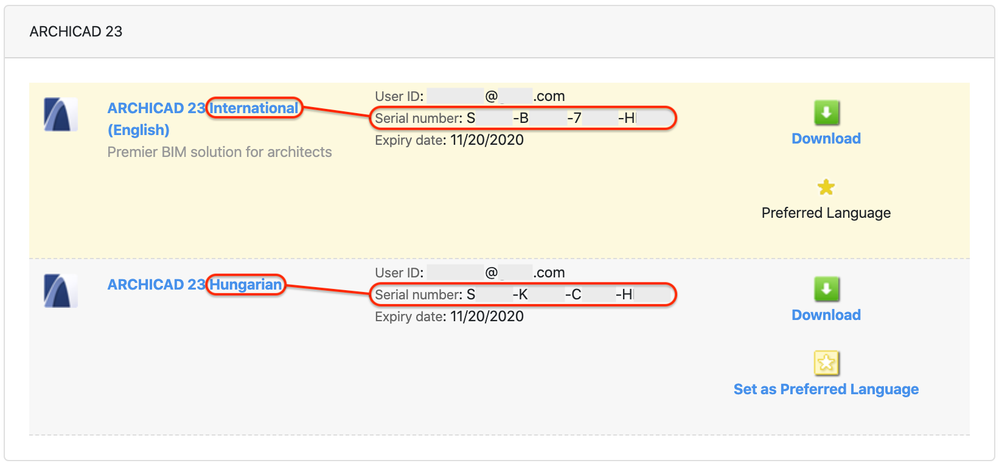Click expiry date 11/20/2020 in Hungarian row
The image size is (999, 466).
click(x=487, y=316)
